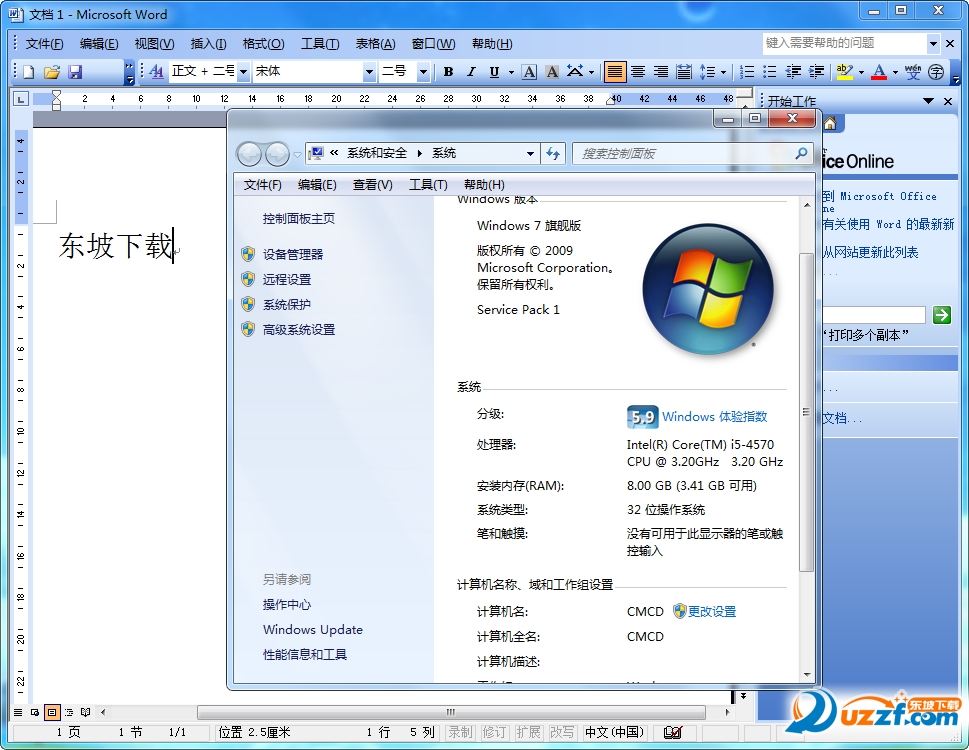Open 远程设置 in the sidebar
Viewport: 969px width, 750px height.
pos(287,279)
